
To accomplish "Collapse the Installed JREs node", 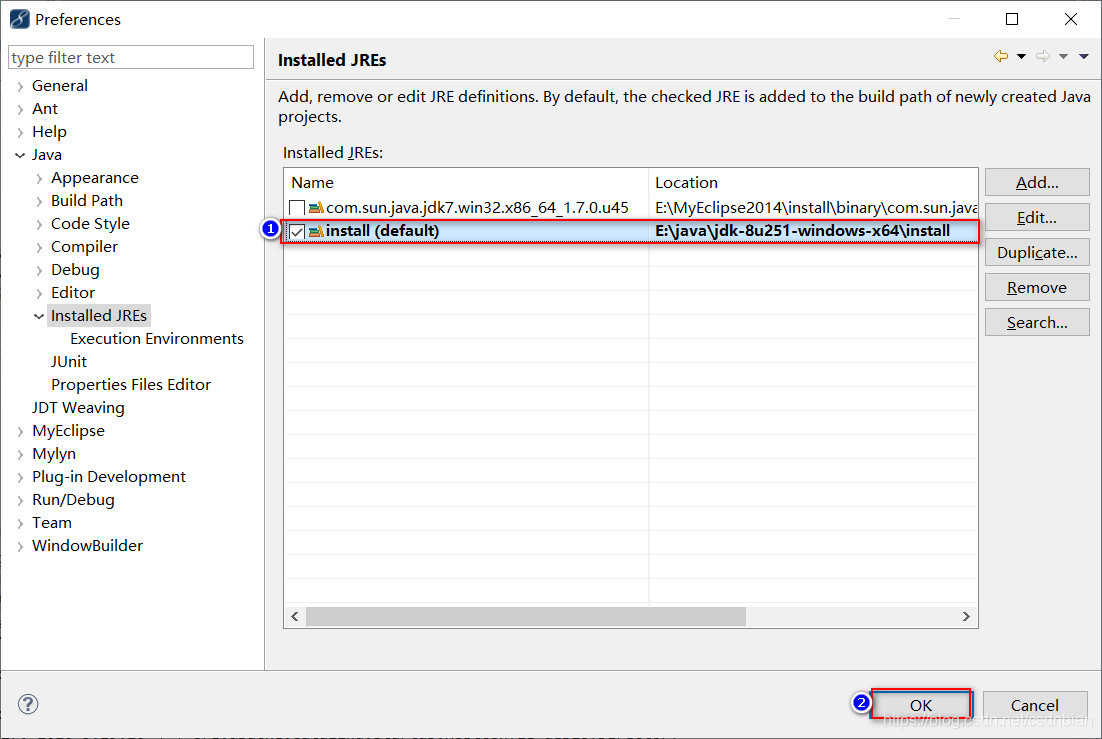I will (x=39, y=316).
